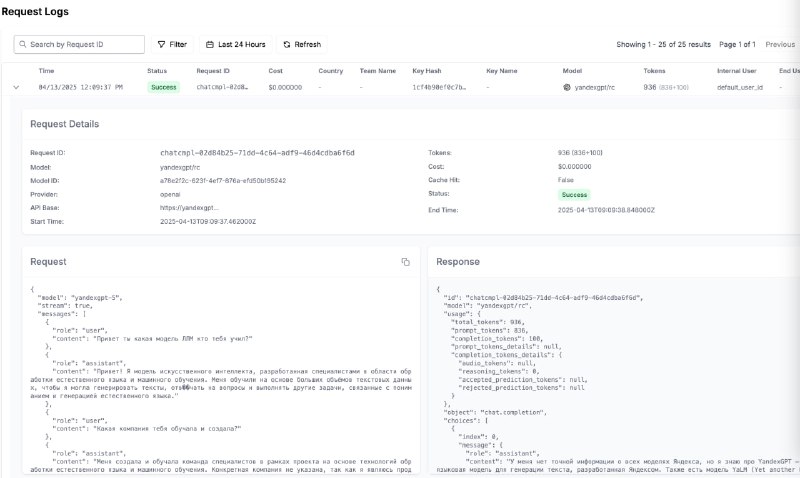Click the "model": "yandexgpt-5" line in Request

click(x=80, y=297)
